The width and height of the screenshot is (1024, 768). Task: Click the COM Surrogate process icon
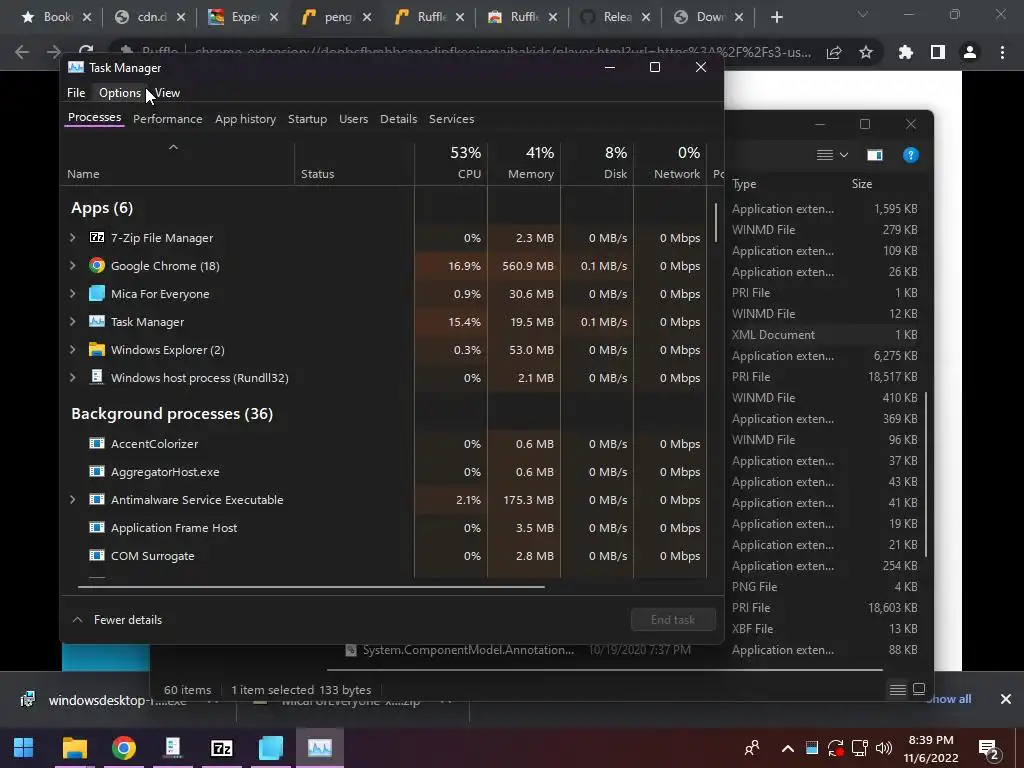tap(97, 556)
